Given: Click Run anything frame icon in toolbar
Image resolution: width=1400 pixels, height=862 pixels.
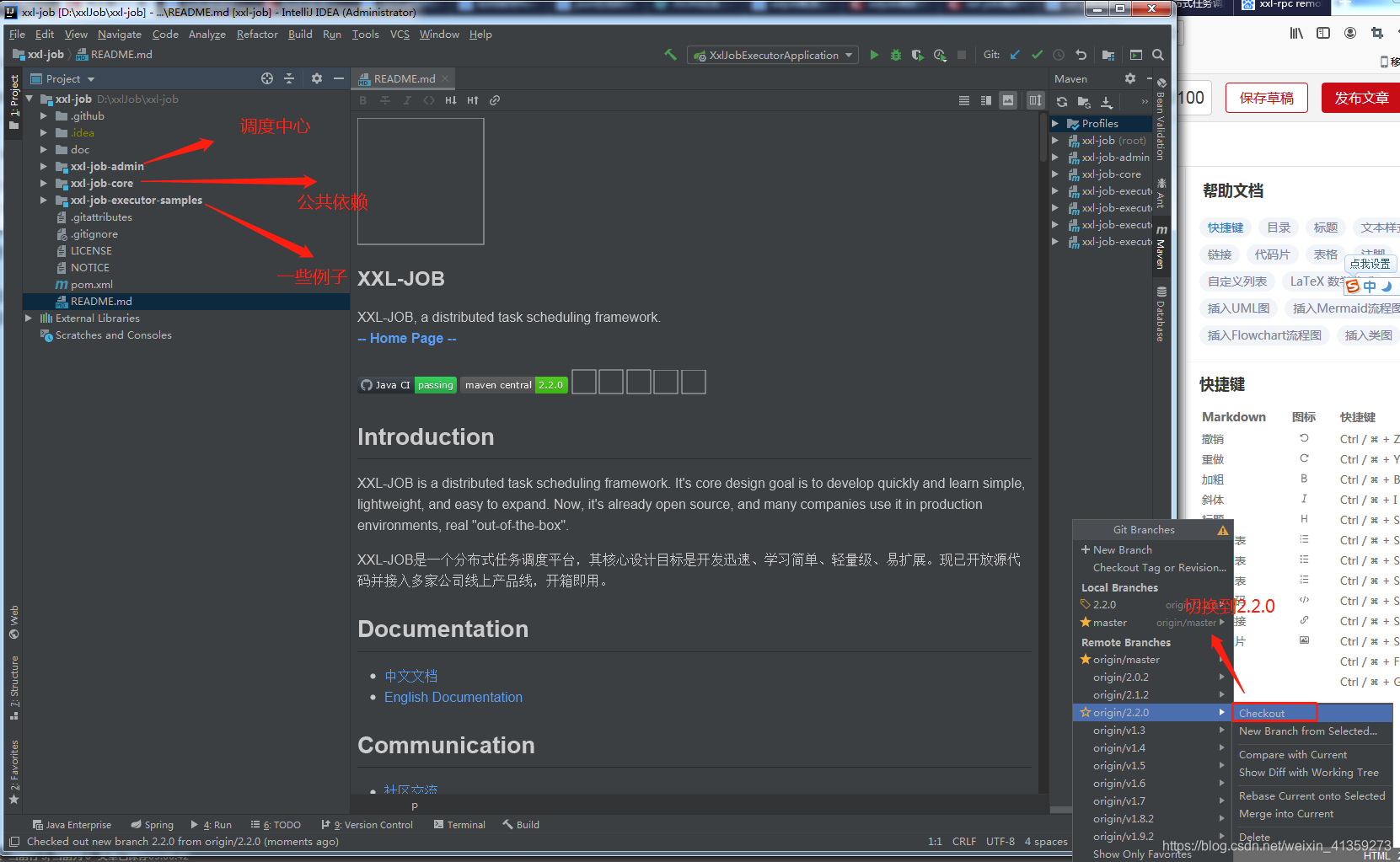Looking at the screenshot, I should pos(1136,55).
